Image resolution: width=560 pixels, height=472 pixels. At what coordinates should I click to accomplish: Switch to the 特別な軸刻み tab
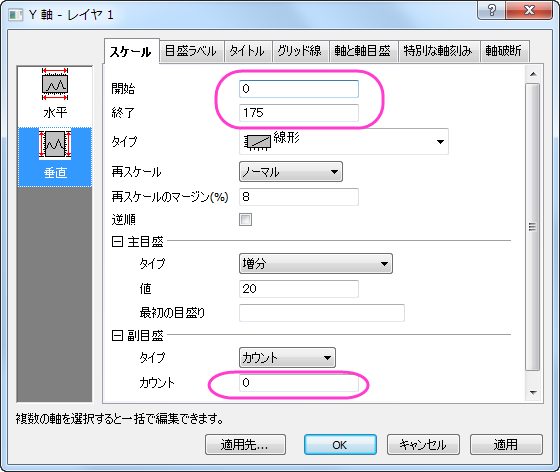point(438,51)
